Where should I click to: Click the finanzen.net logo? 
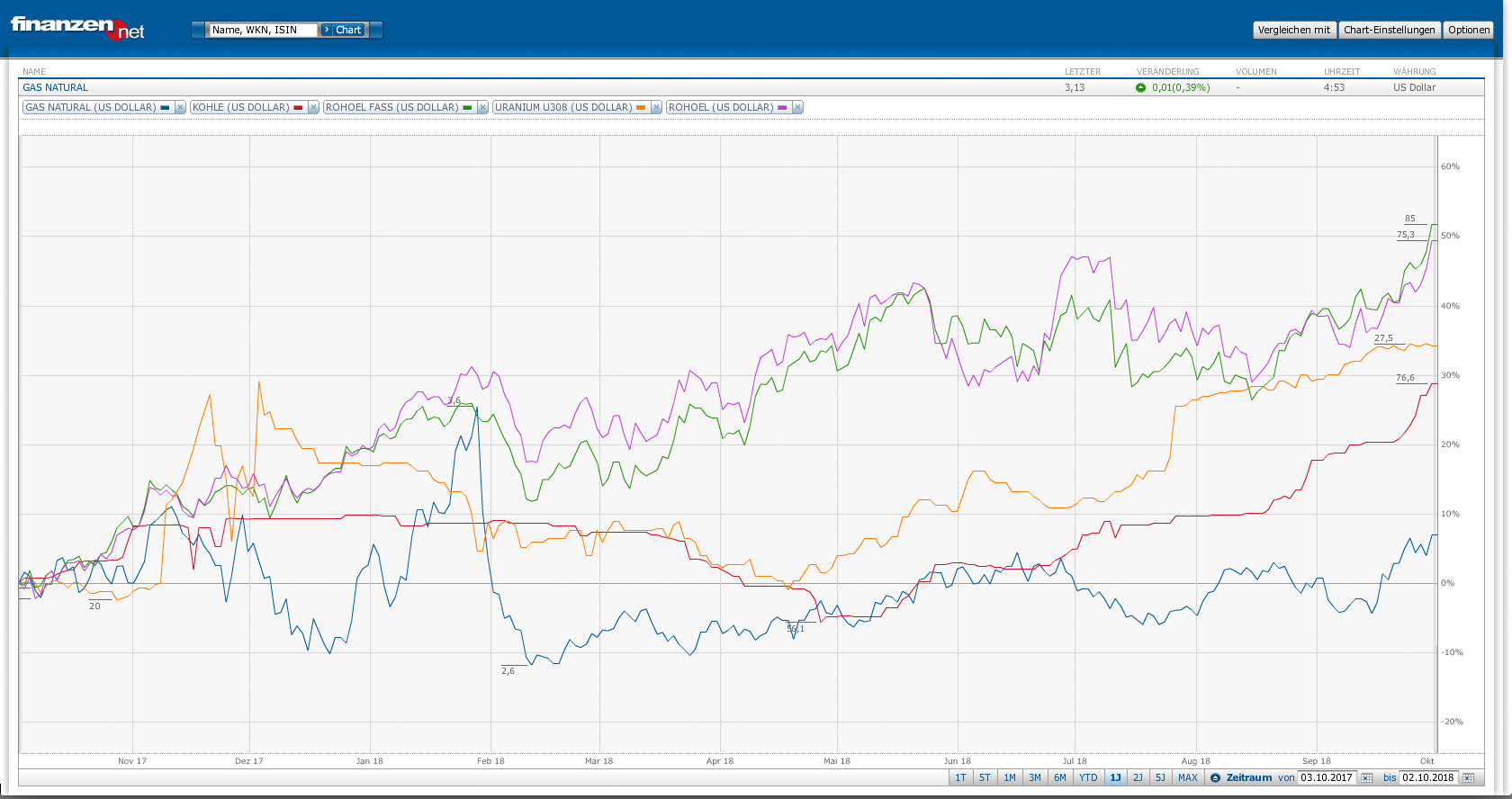(77, 28)
